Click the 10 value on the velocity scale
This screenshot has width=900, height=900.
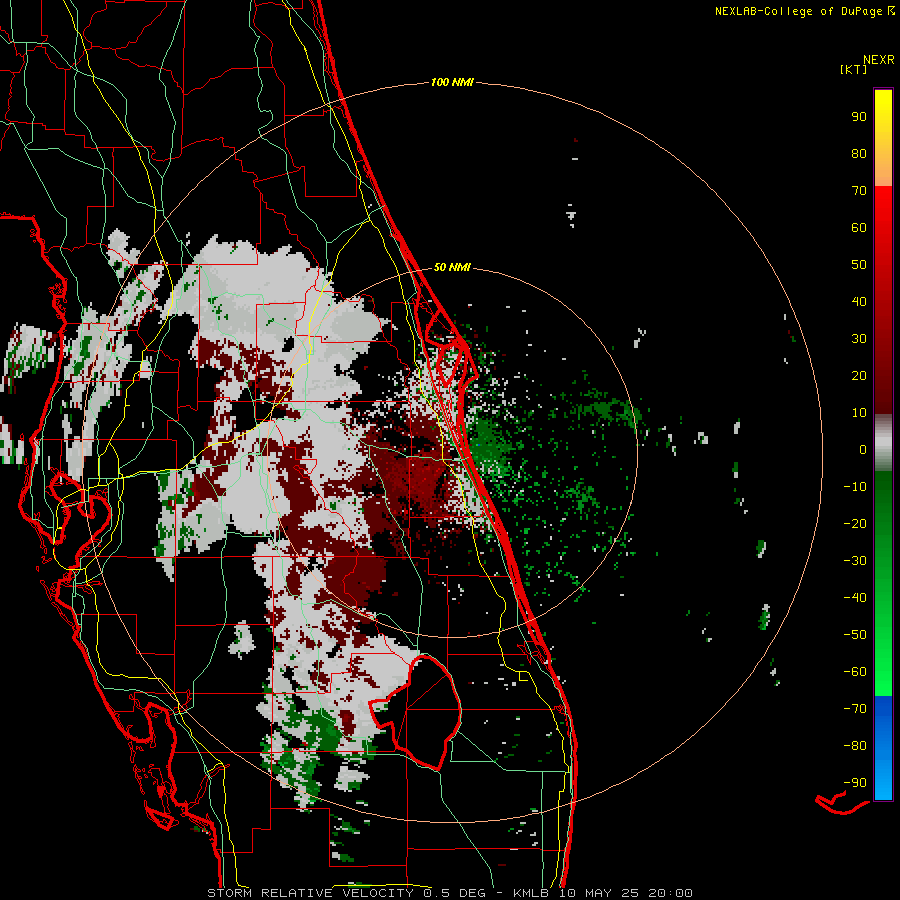tap(859, 413)
